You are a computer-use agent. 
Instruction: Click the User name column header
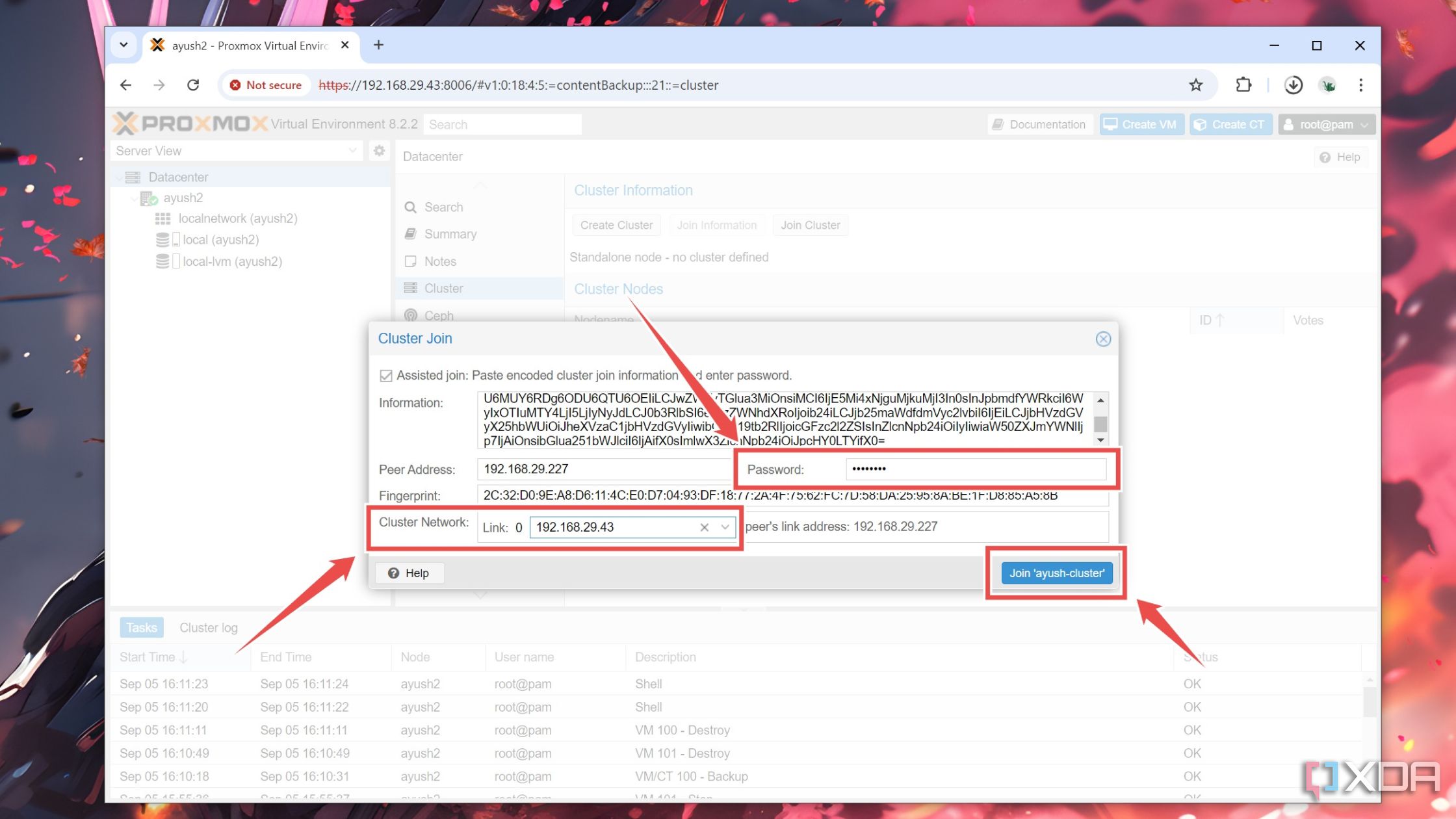click(x=555, y=657)
